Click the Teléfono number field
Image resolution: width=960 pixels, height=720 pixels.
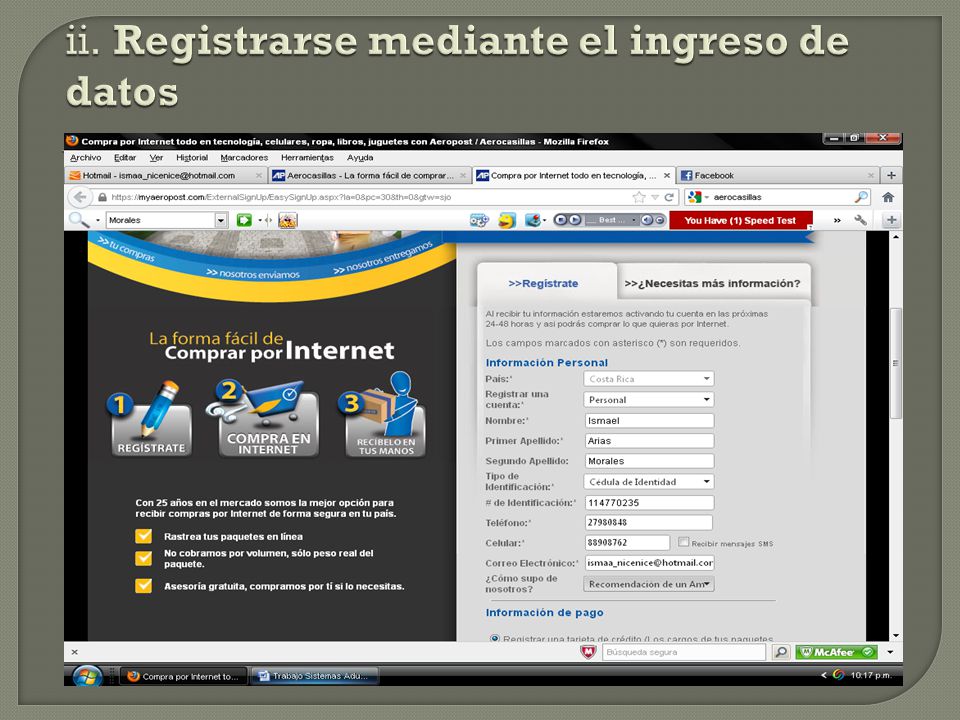(649, 522)
